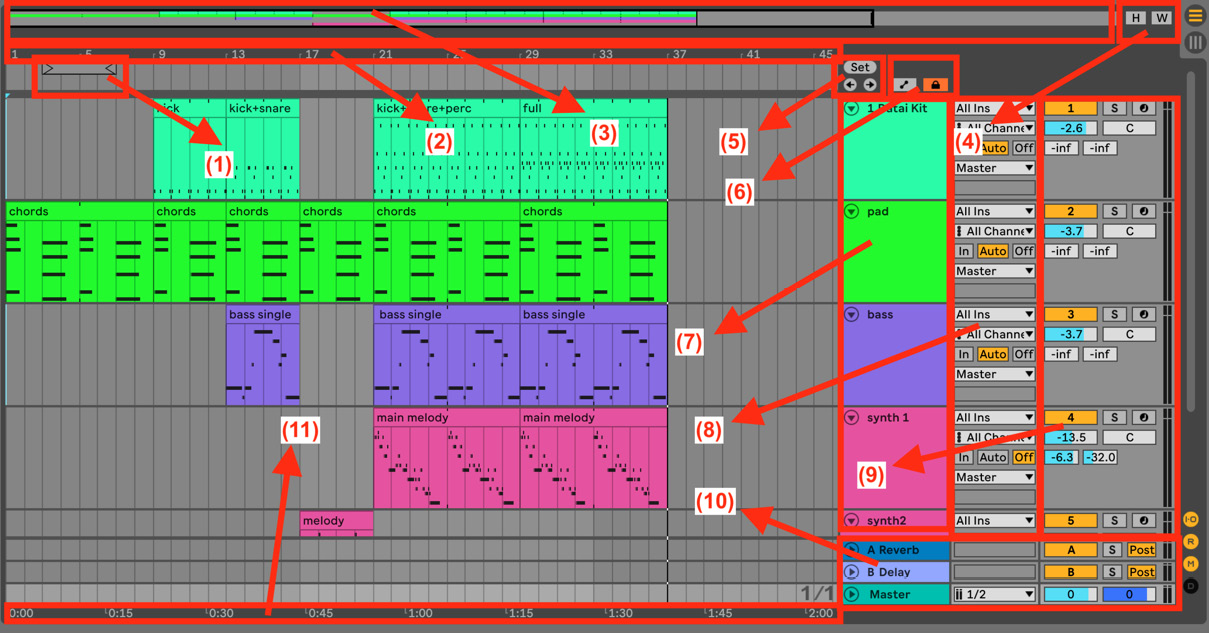The height and width of the screenshot is (633, 1209).
Task: Jump to previous locator arrow
Action: point(850,85)
